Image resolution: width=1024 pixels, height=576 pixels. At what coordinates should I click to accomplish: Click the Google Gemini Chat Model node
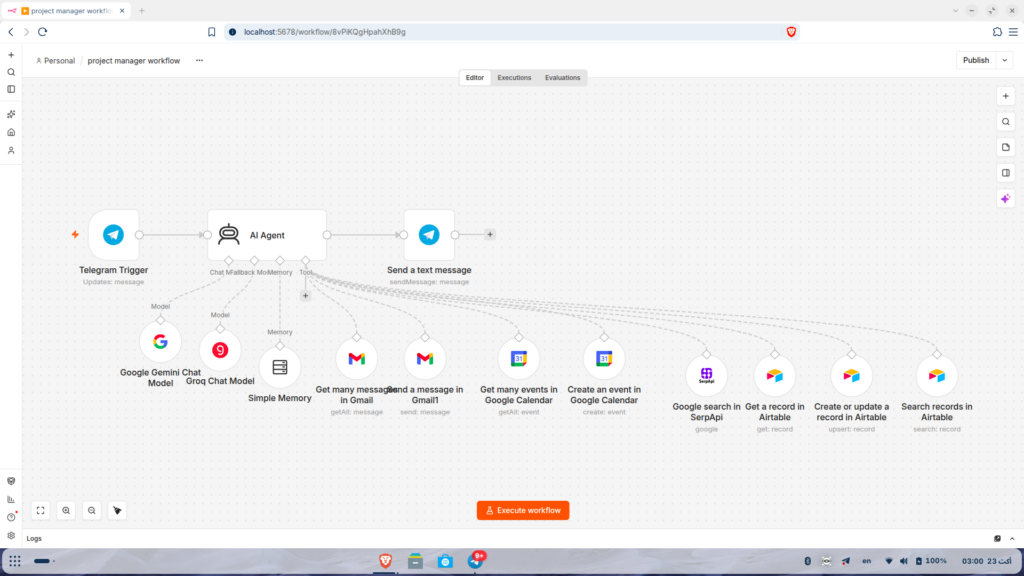click(160, 342)
